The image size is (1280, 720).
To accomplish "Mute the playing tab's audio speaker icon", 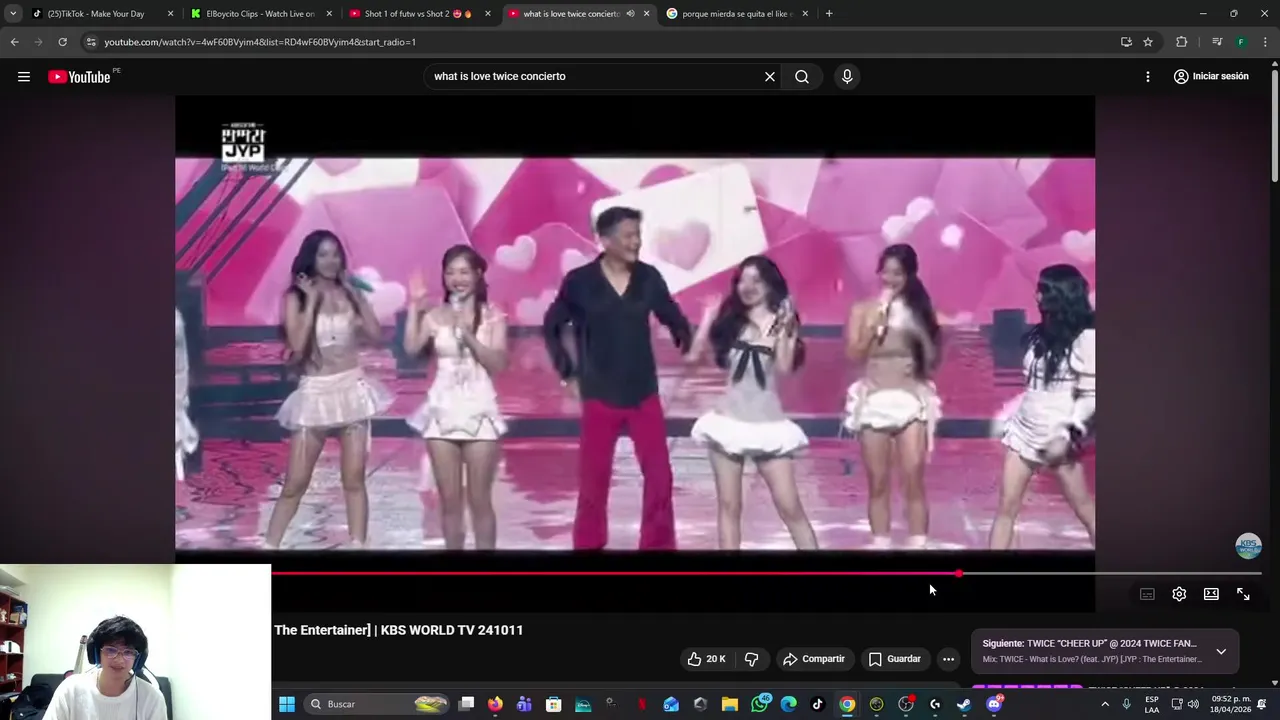I will (630, 14).
